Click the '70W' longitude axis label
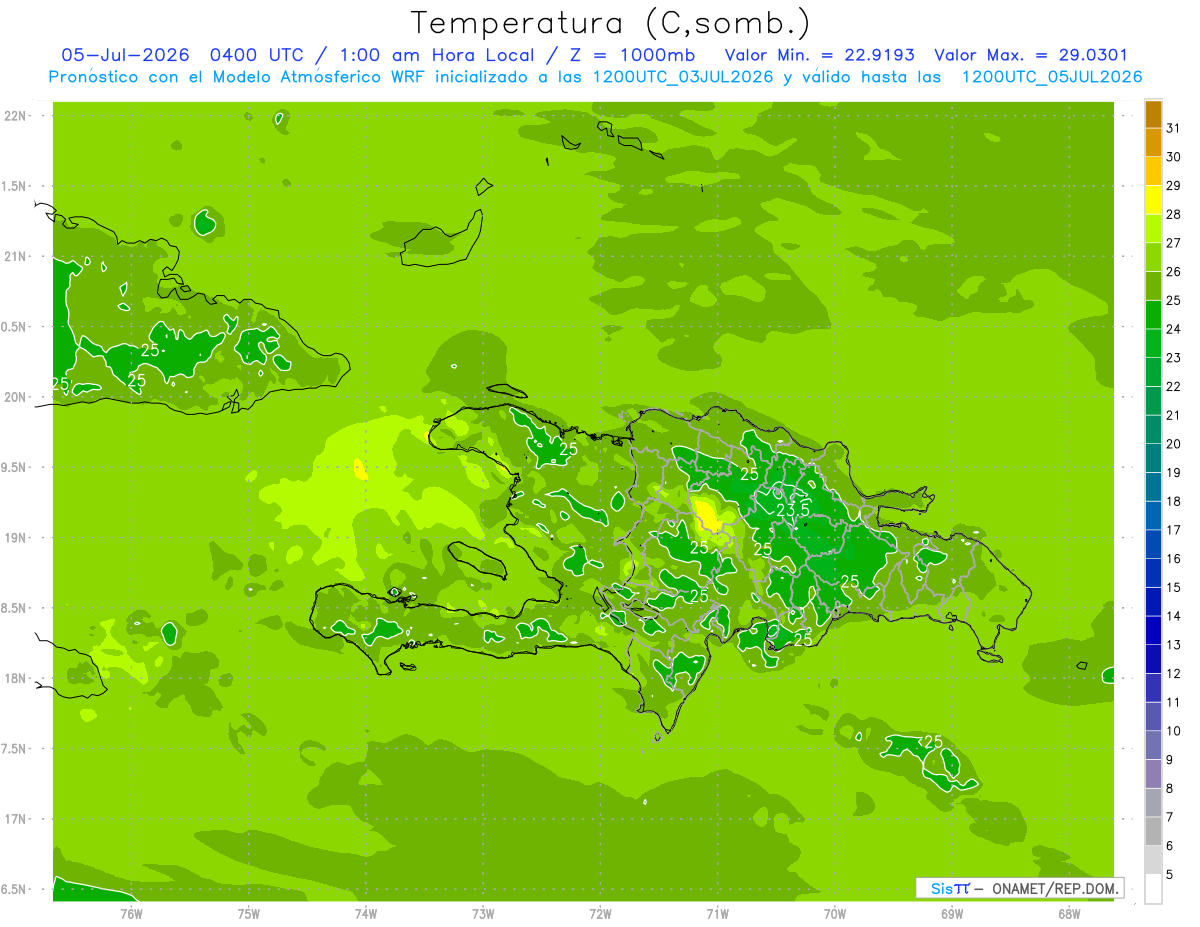 click(835, 914)
